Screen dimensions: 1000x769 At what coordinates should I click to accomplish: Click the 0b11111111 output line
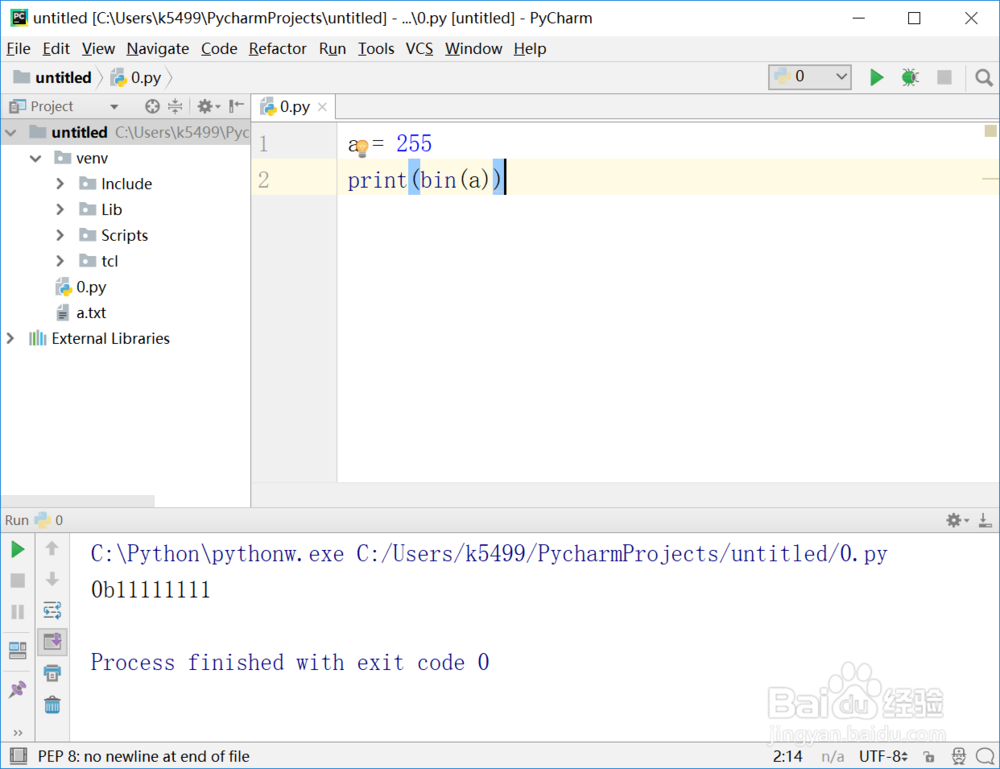(x=151, y=590)
